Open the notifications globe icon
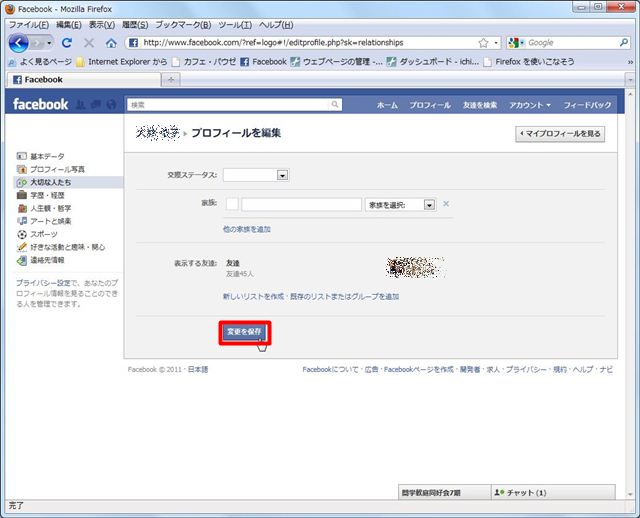Image resolution: width=640 pixels, height=518 pixels. pos(111,105)
